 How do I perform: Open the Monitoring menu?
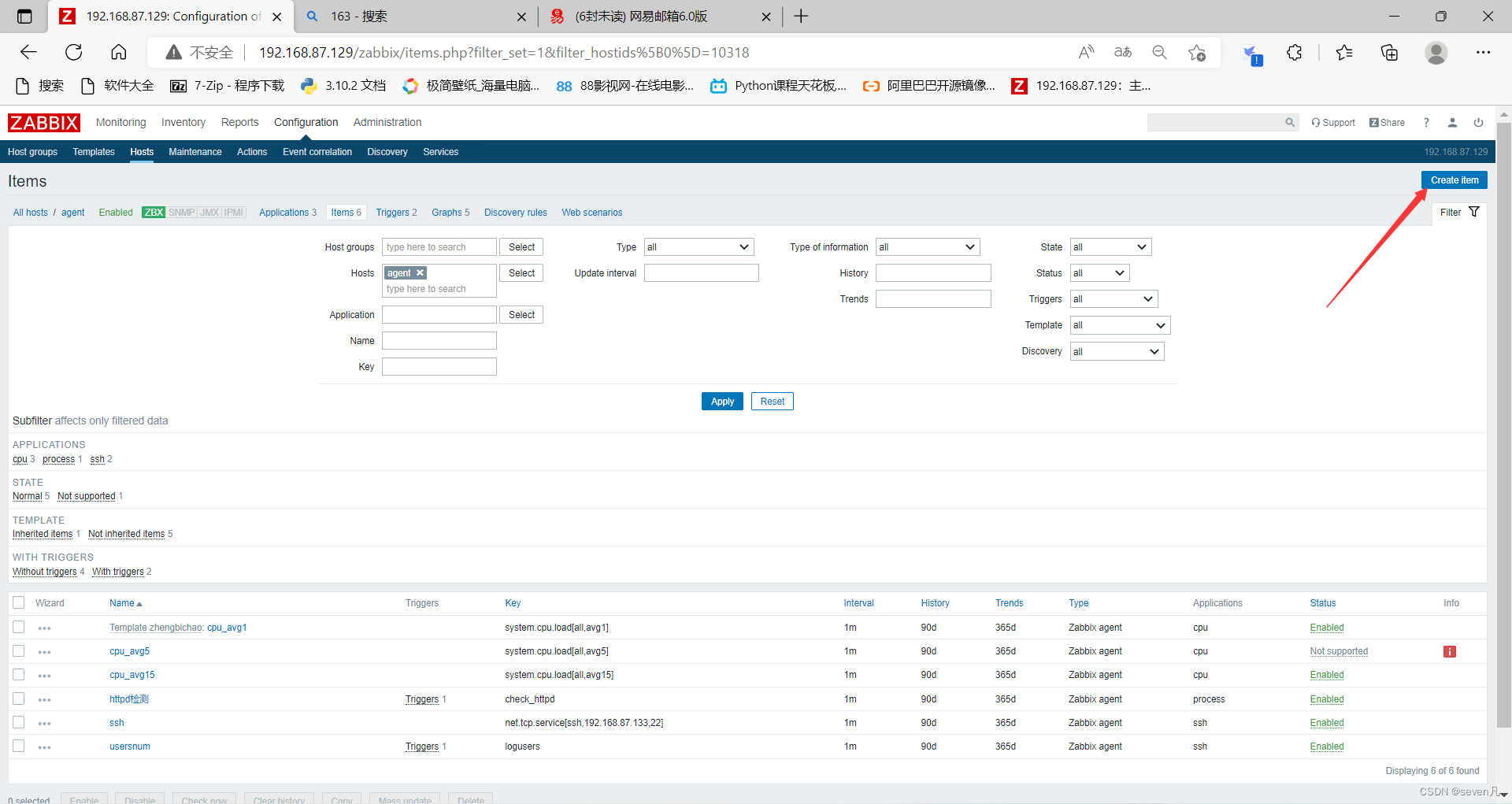120,122
